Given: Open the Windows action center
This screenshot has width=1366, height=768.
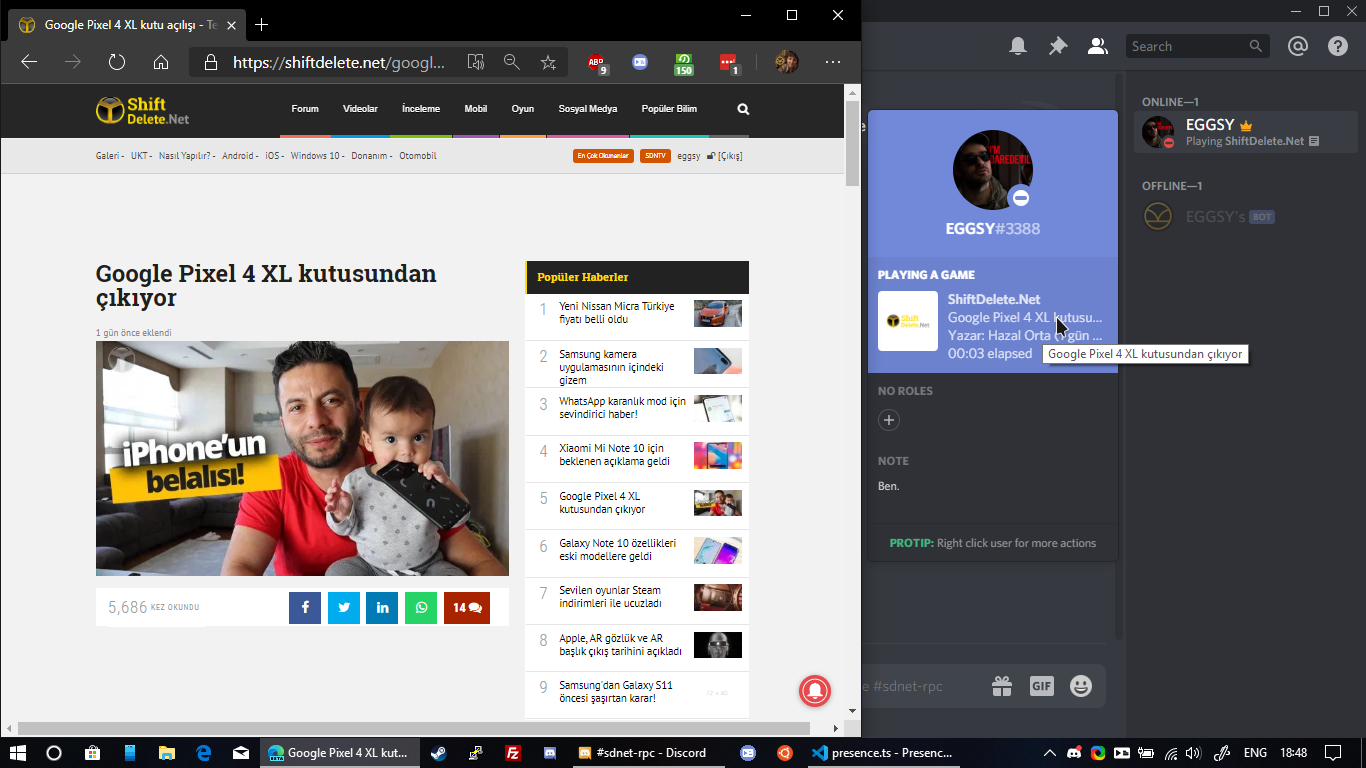Looking at the screenshot, I should (x=1333, y=753).
